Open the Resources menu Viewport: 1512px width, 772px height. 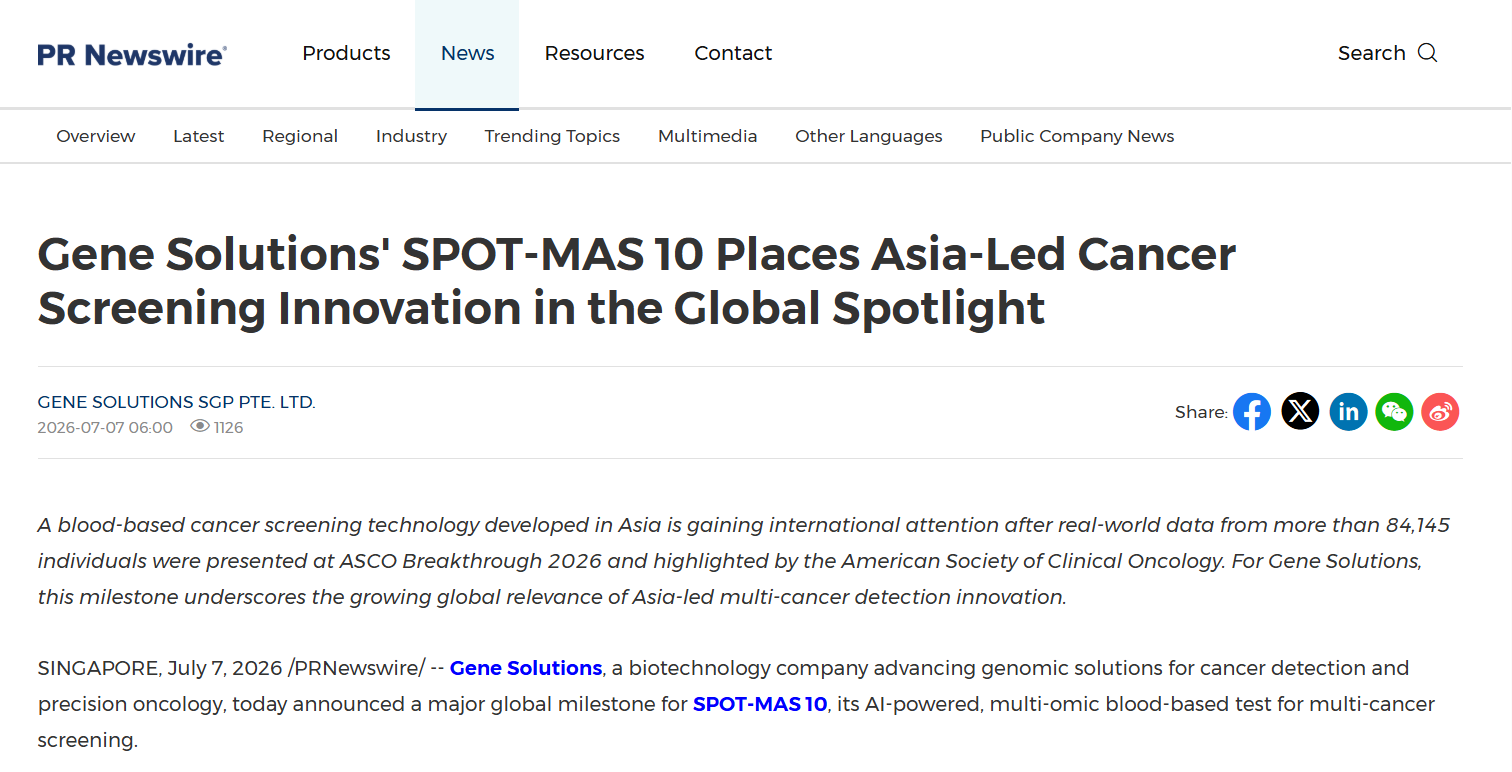(594, 53)
